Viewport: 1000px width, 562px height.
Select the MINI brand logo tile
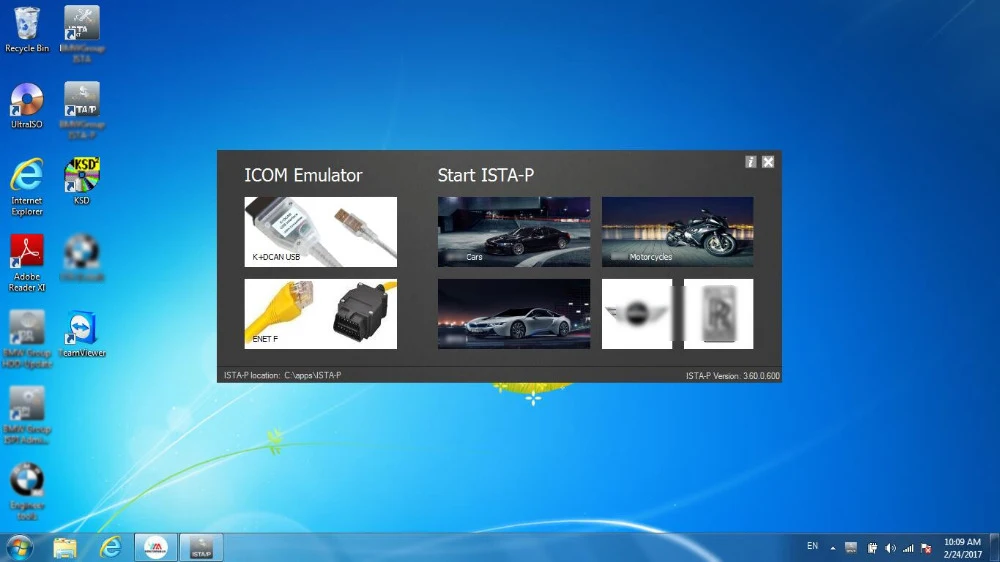click(636, 314)
